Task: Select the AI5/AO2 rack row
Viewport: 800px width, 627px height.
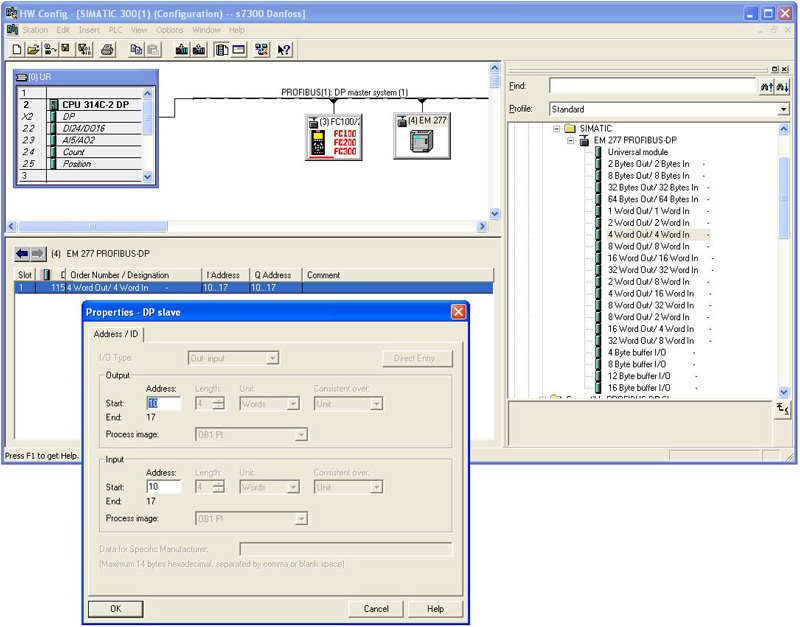Action: click(x=80, y=140)
